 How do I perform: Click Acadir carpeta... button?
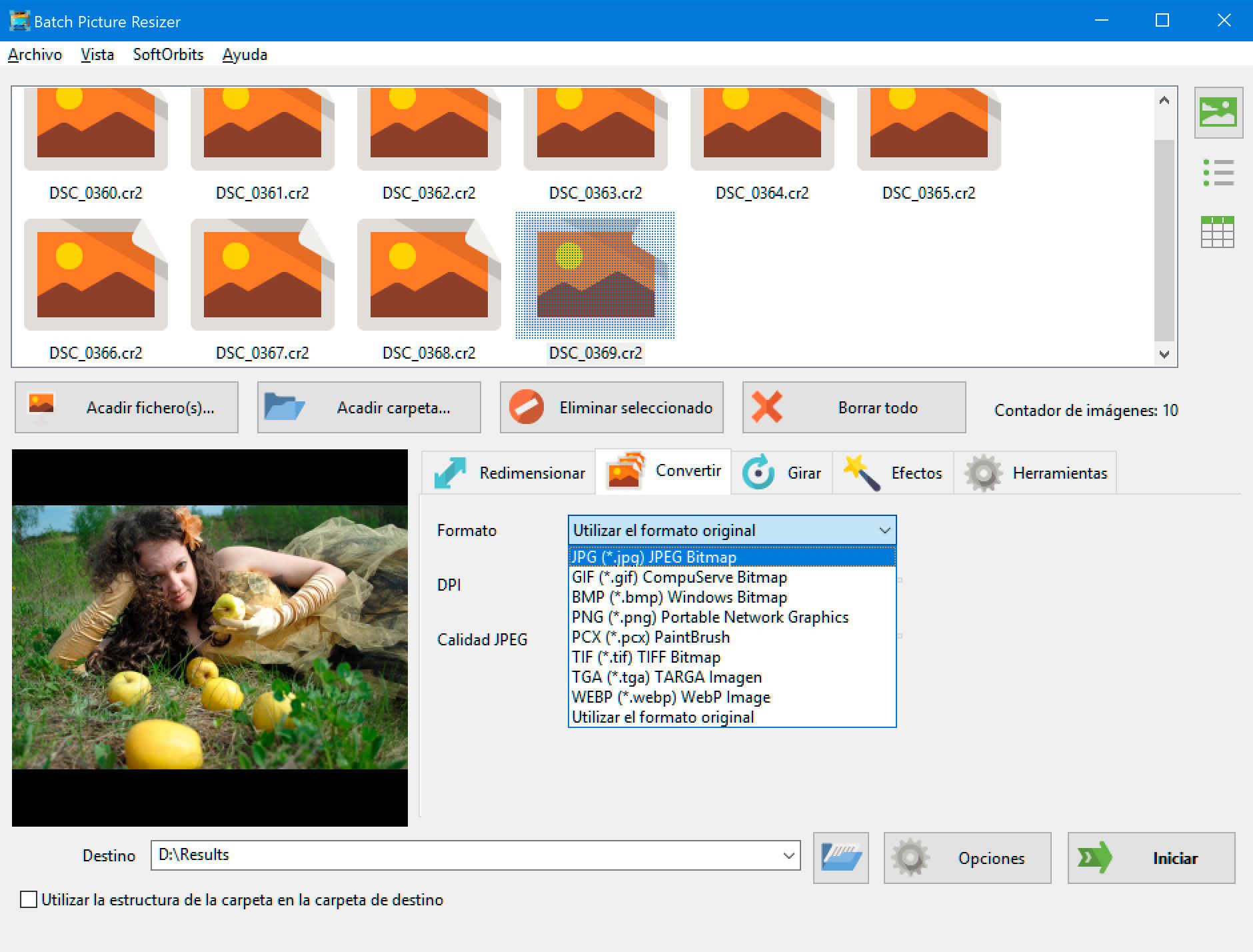coord(369,407)
